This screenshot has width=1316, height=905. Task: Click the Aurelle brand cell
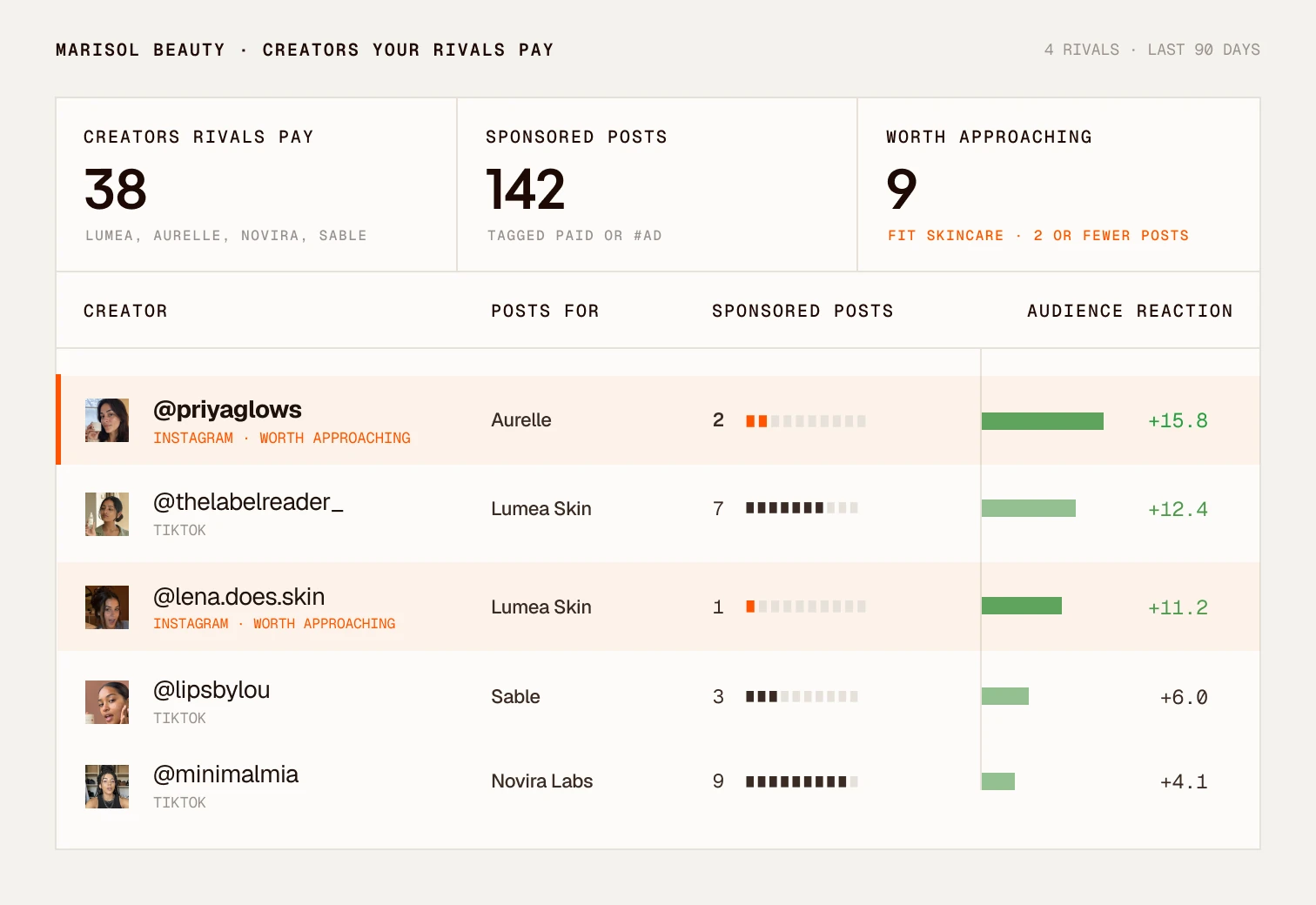pyautogui.click(x=521, y=420)
